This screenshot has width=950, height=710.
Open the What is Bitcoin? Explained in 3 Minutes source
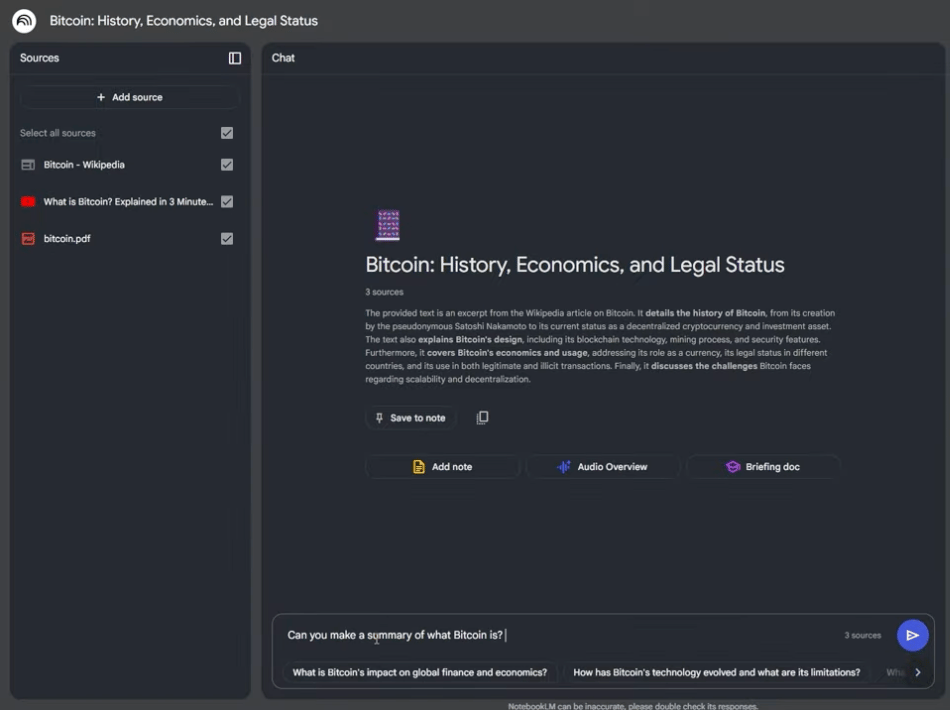(x=128, y=202)
